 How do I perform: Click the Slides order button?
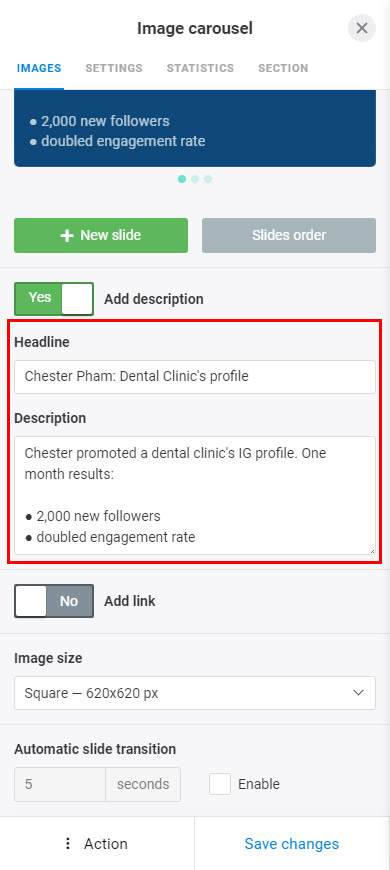click(x=289, y=235)
